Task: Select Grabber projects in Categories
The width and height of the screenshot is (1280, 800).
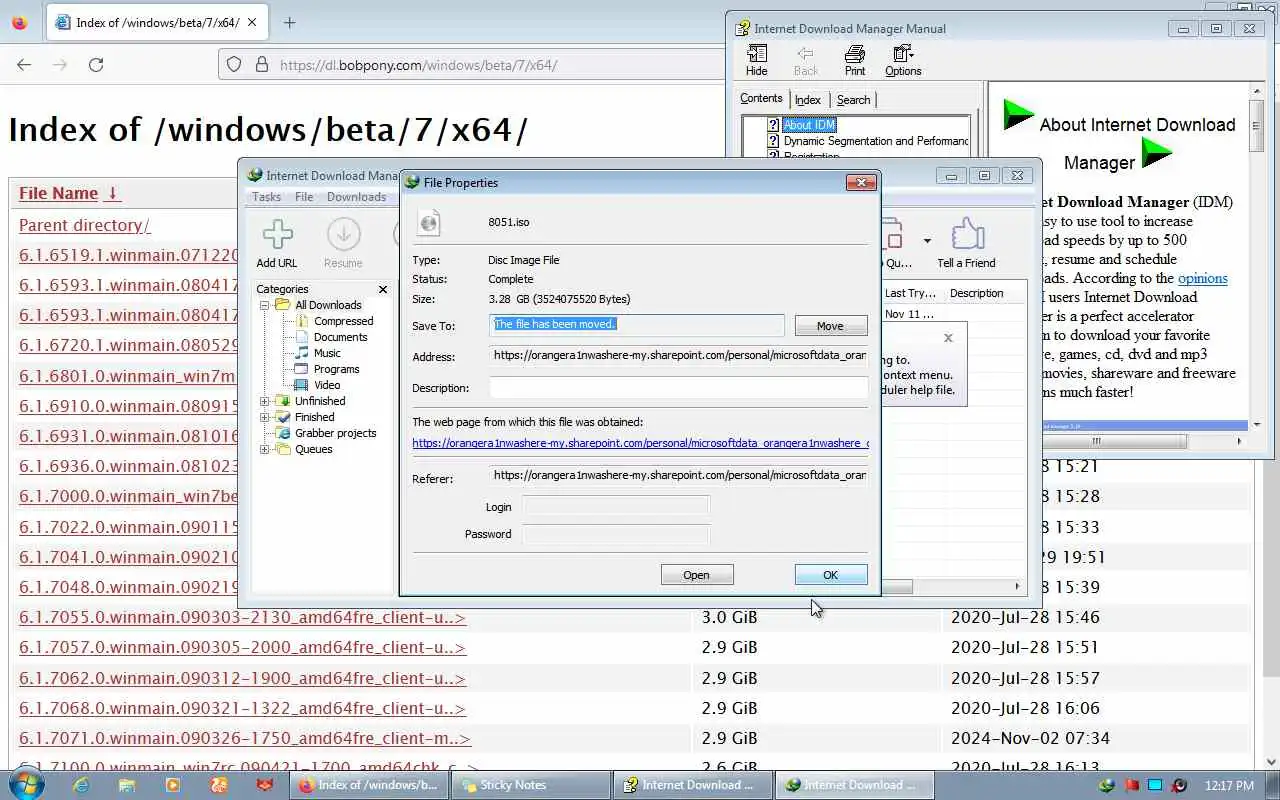Action: tap(335, 433)
